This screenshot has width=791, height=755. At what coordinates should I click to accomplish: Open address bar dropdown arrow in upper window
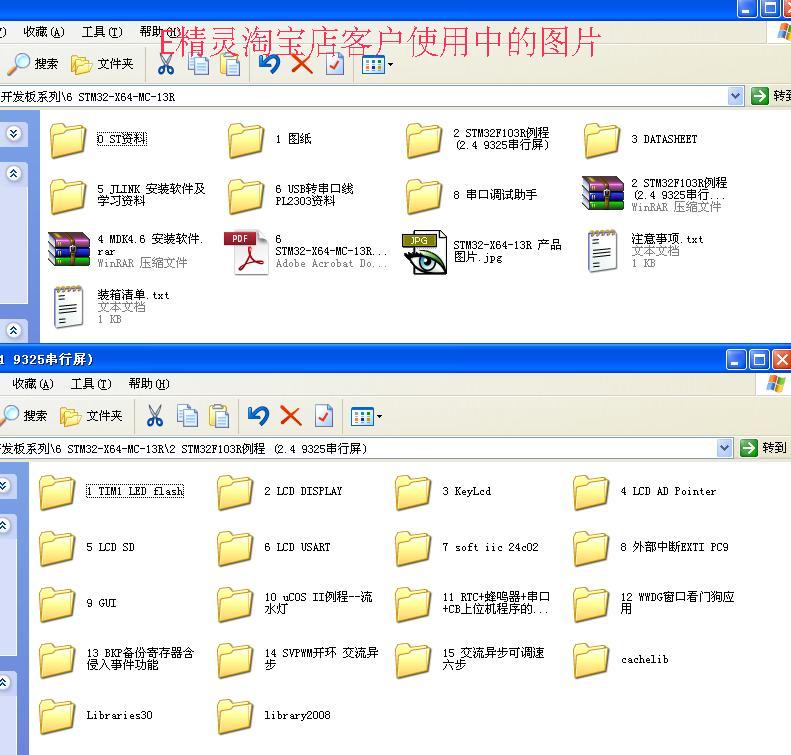click(736, 96)
